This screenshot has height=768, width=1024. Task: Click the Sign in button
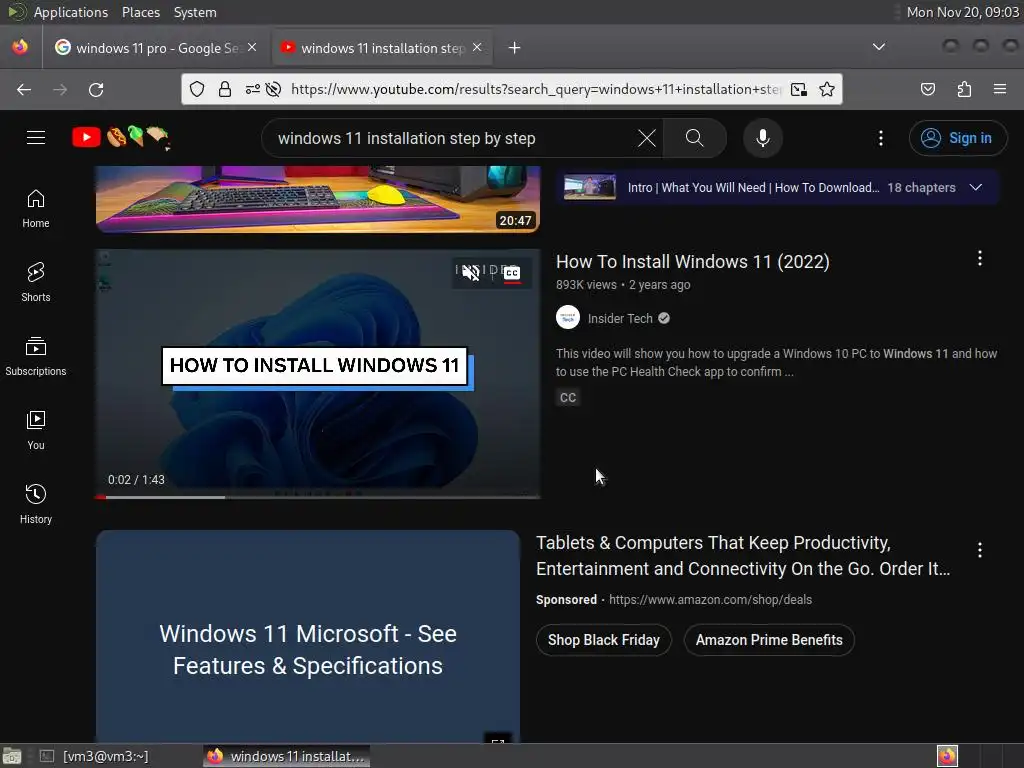coord(957,138)
